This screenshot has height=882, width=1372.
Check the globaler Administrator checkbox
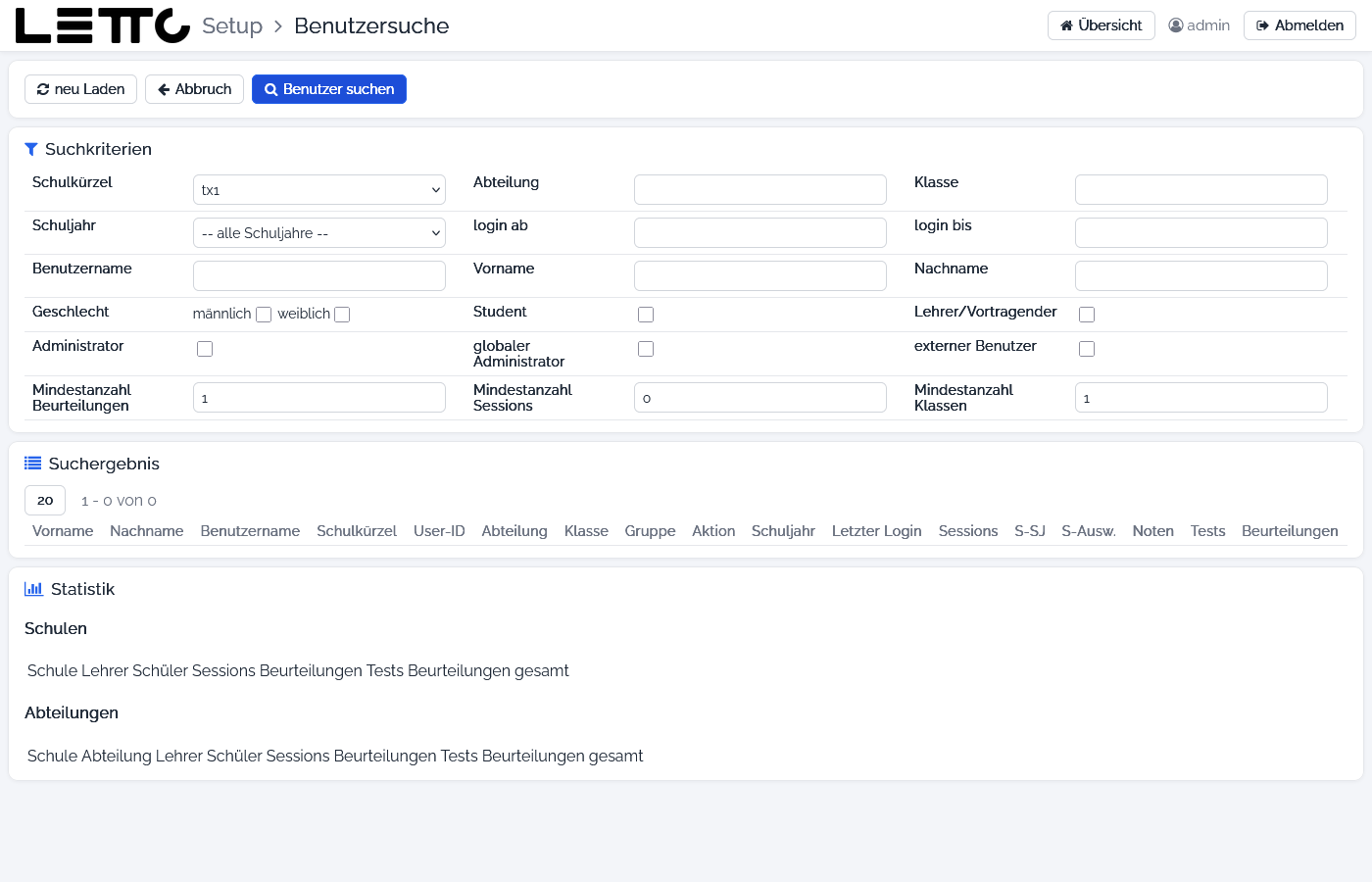click(646, 349)
